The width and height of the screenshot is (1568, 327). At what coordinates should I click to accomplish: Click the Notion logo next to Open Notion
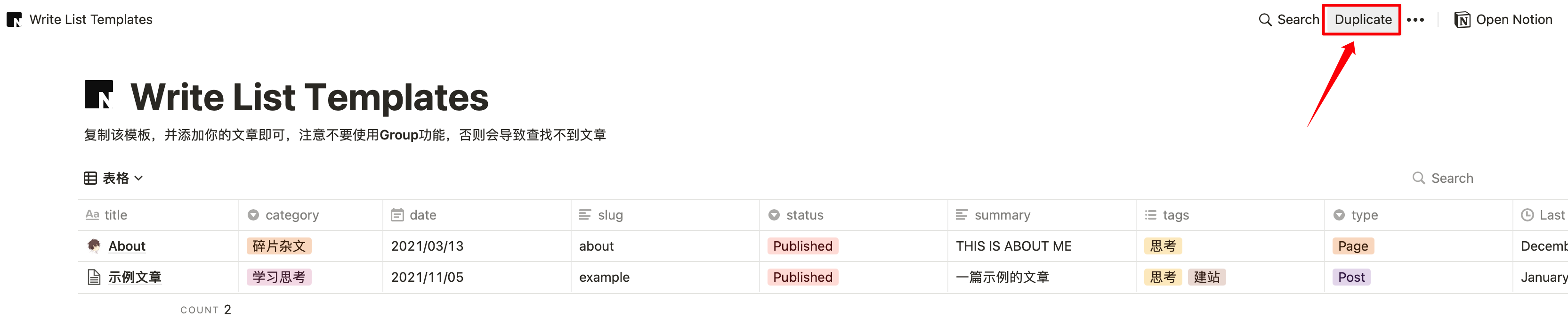click(x=1462, y=19)
